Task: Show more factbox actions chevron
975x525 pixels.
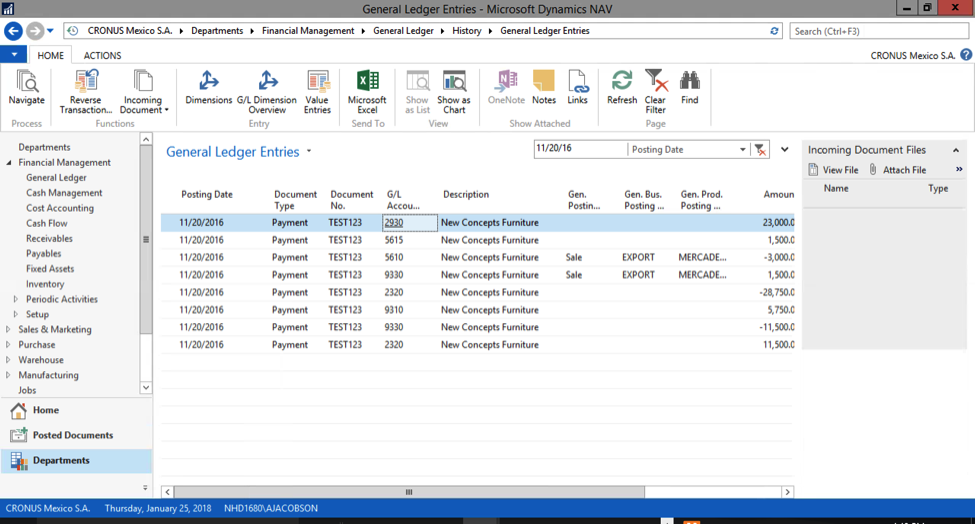Action: pos(959,169)
